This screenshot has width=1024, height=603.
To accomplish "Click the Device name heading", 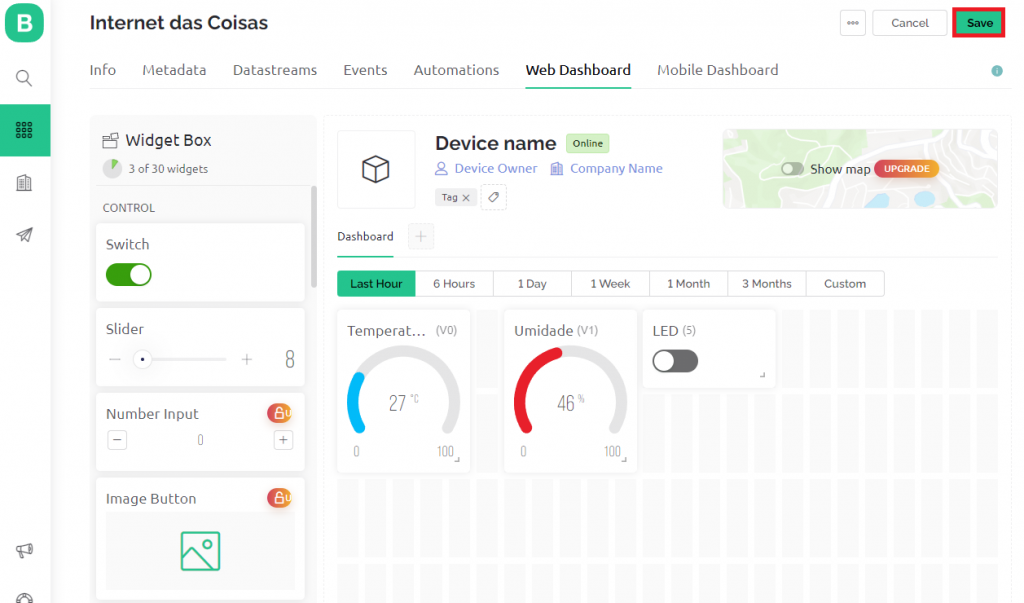I will (x=496, y=143).
